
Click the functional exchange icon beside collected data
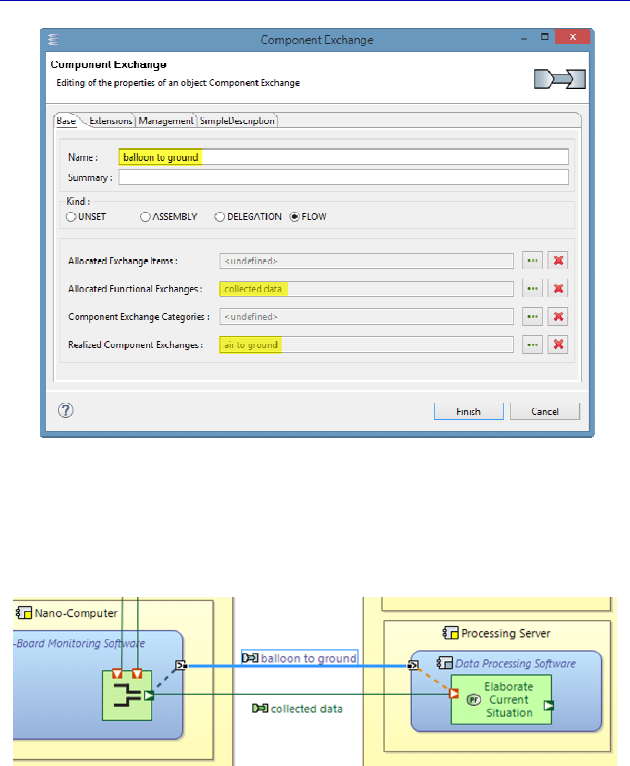click(x=260, y=708)
